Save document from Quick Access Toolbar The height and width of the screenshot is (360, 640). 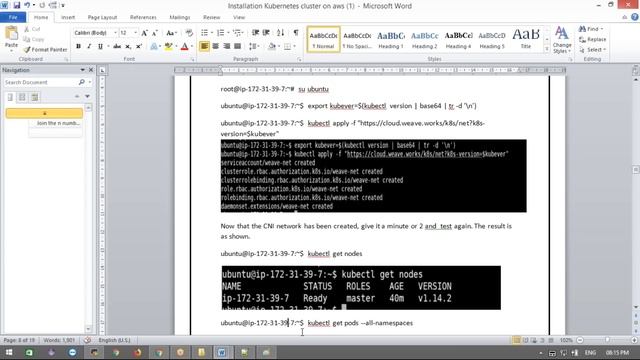(x=17, y=5)
